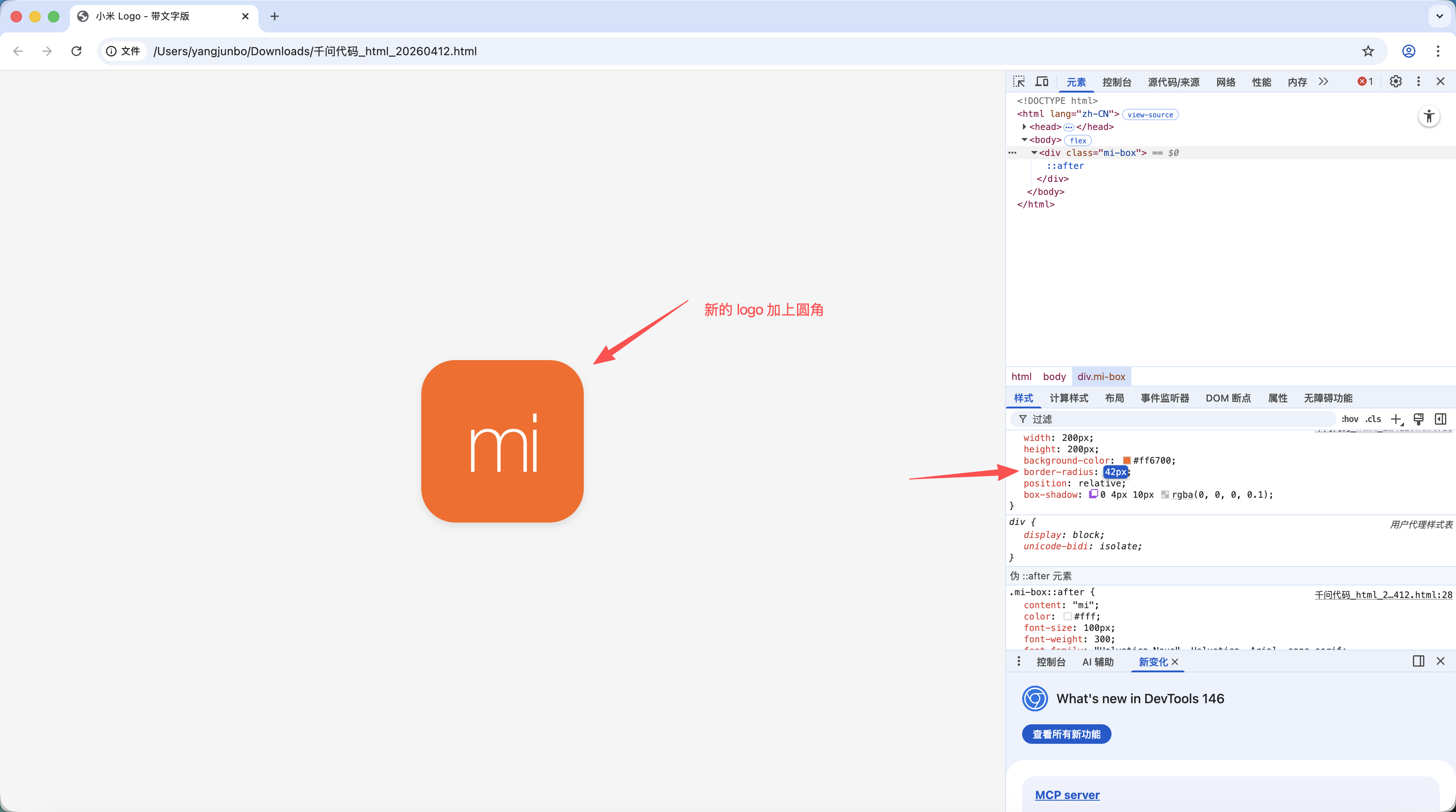1456x812 pixels.
Task: Toggle the .cls element classes panel
Action: tap(1374, 419)
